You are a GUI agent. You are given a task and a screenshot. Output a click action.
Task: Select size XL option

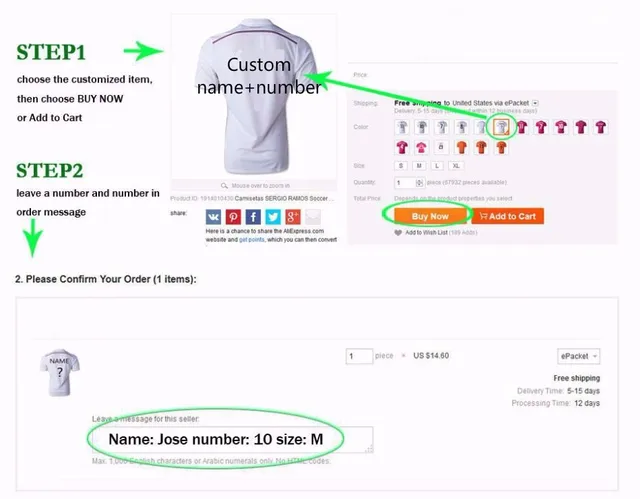[456, 166]
